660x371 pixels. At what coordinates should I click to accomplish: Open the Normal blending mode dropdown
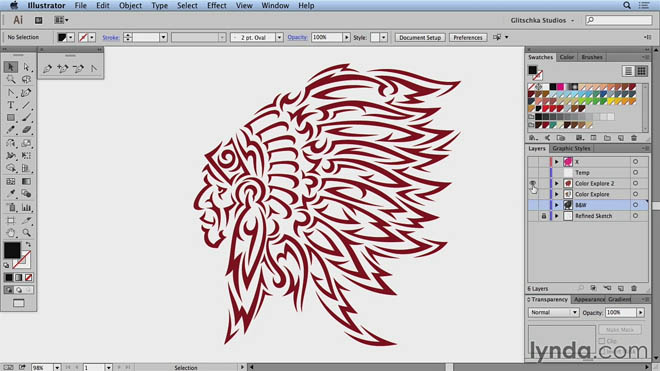[x=554, y=312]
